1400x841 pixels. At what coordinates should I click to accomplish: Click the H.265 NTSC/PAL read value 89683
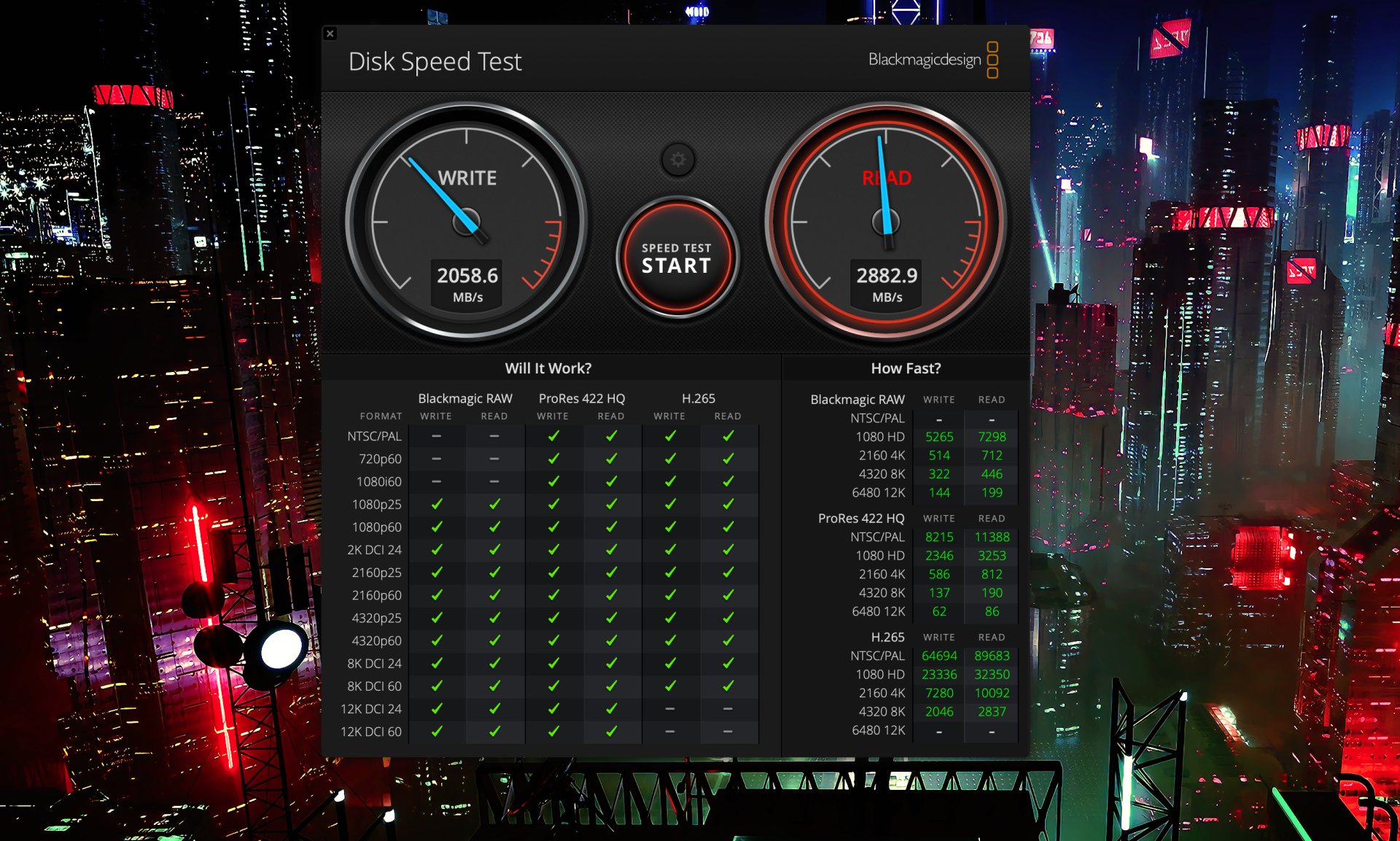pos(992,656)
